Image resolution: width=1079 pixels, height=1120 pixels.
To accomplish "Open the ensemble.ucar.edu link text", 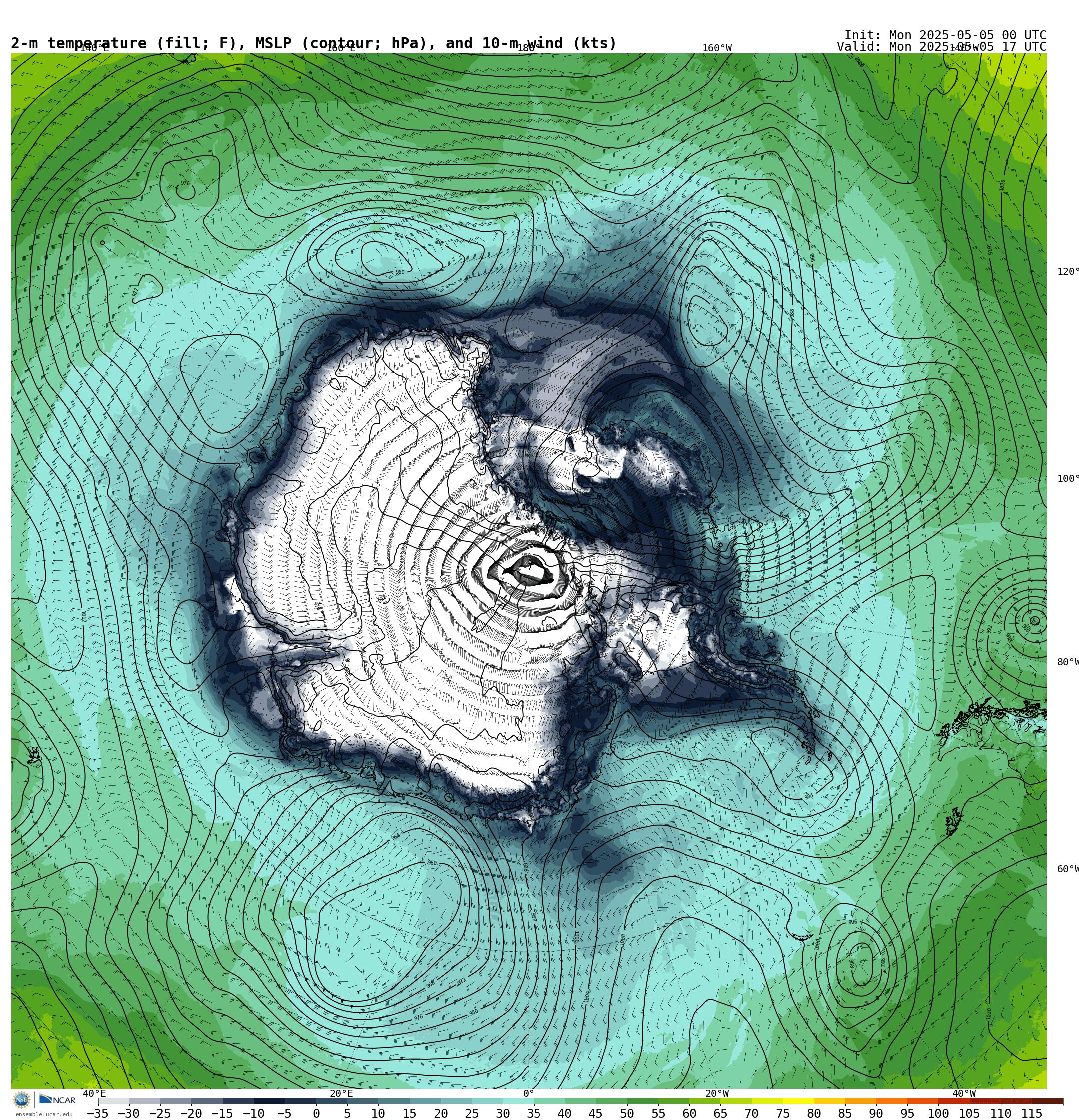I will 44,1114.
